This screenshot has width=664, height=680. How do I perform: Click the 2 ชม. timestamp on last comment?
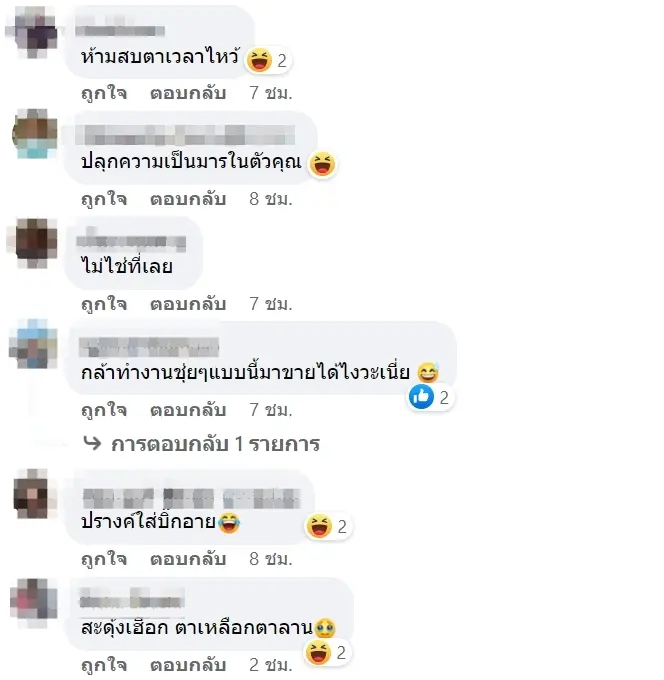[271, 665]
